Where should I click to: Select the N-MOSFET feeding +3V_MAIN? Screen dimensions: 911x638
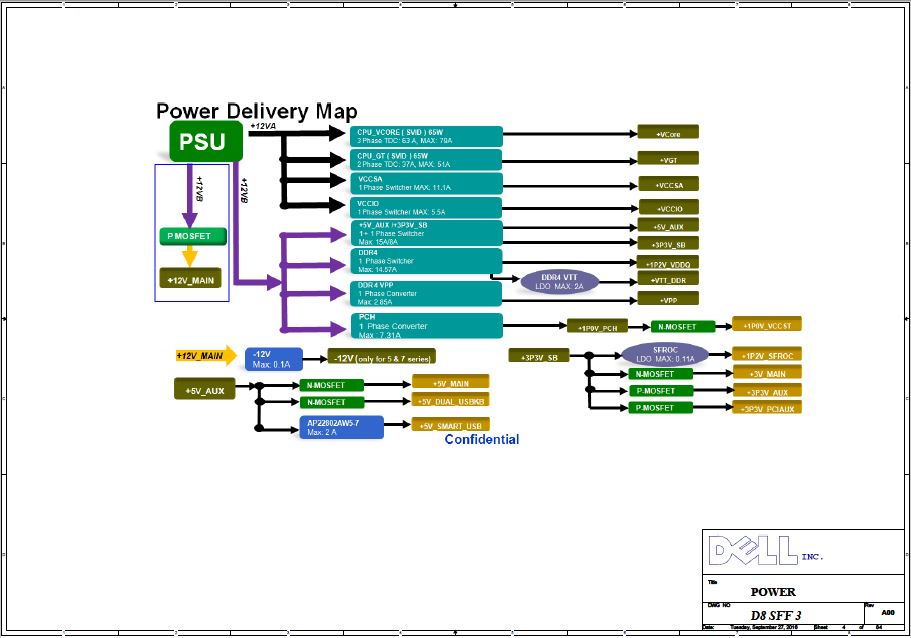click(x=661, y=374)
